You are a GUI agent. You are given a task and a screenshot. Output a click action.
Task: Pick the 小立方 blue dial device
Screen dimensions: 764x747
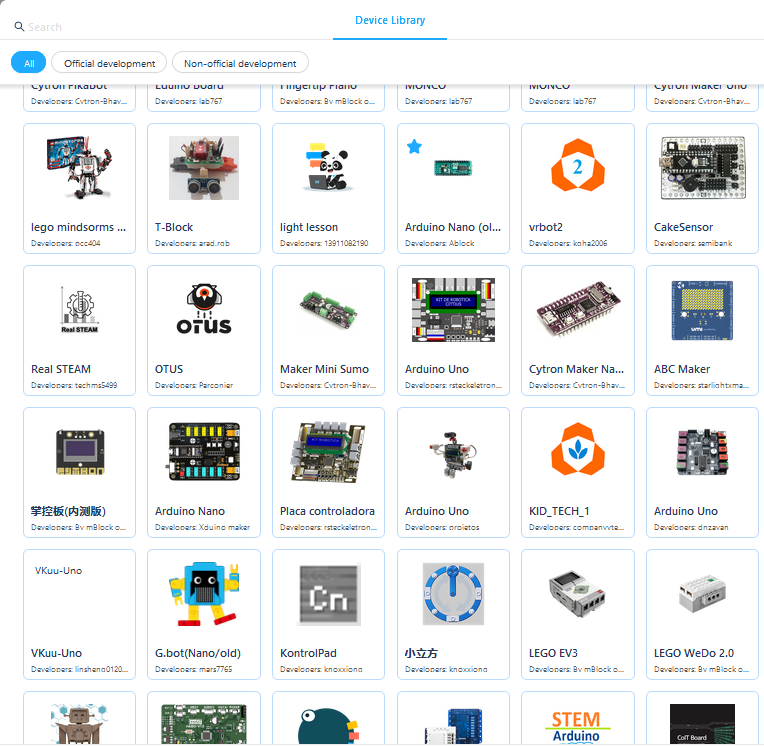pos(453,614)
